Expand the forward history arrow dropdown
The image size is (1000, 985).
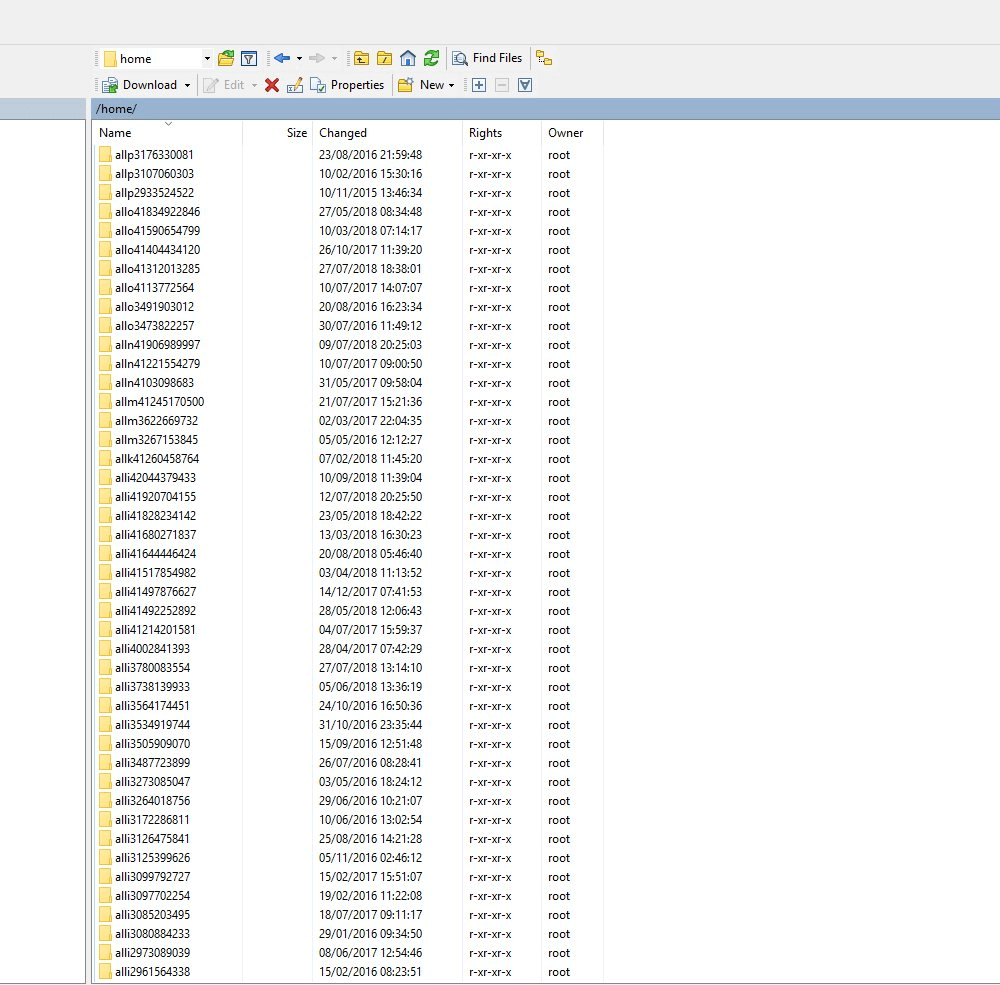pyautogui.click(x=334, y=59)
